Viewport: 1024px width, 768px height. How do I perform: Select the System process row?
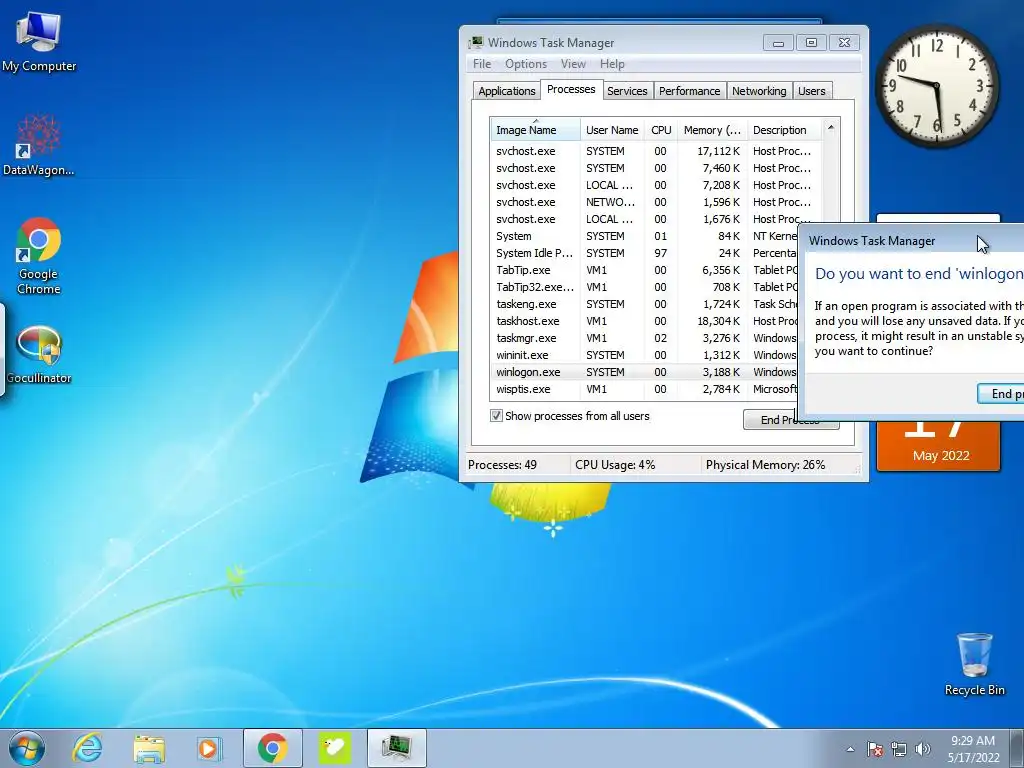click(643, 236)
